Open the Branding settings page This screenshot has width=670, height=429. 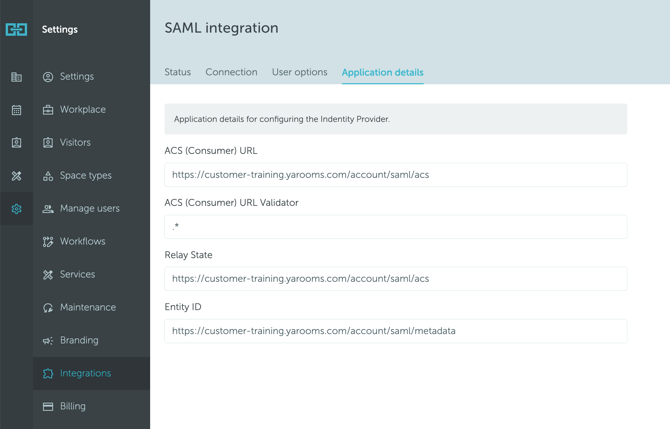(79, 341)
